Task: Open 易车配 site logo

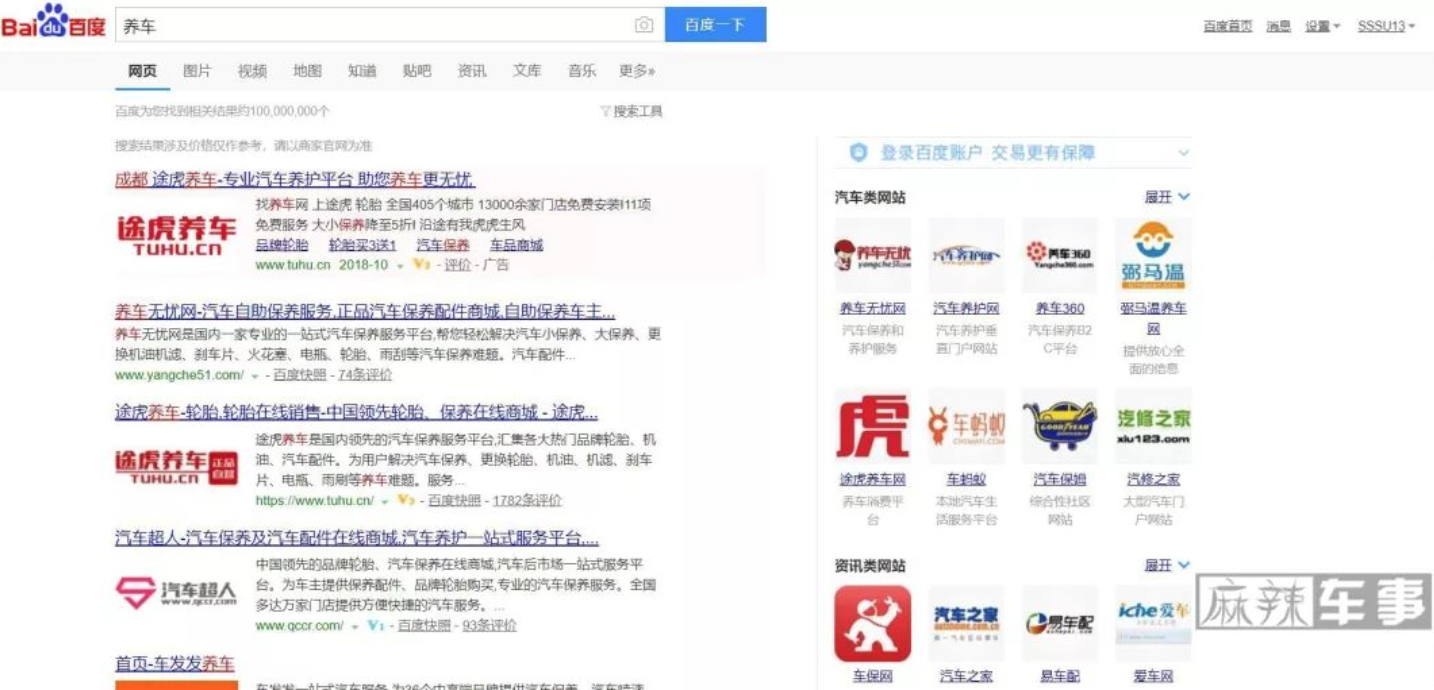Action: [1059, 624]
